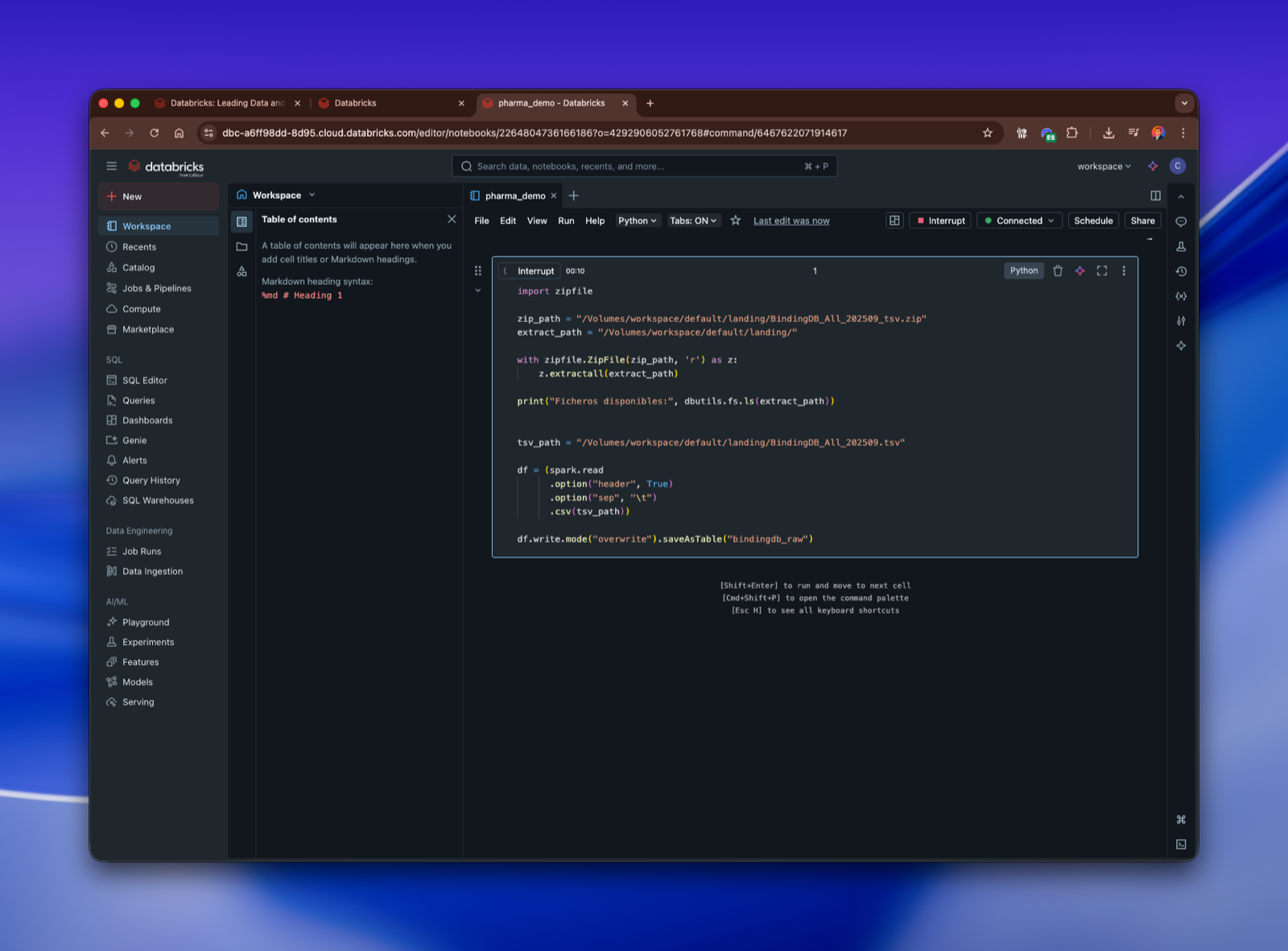Image resolution: width=1288 pixels, height=951 pixels.
Task: Open the Connected cluster dropdown
Action: click(x=1018, y=220)
